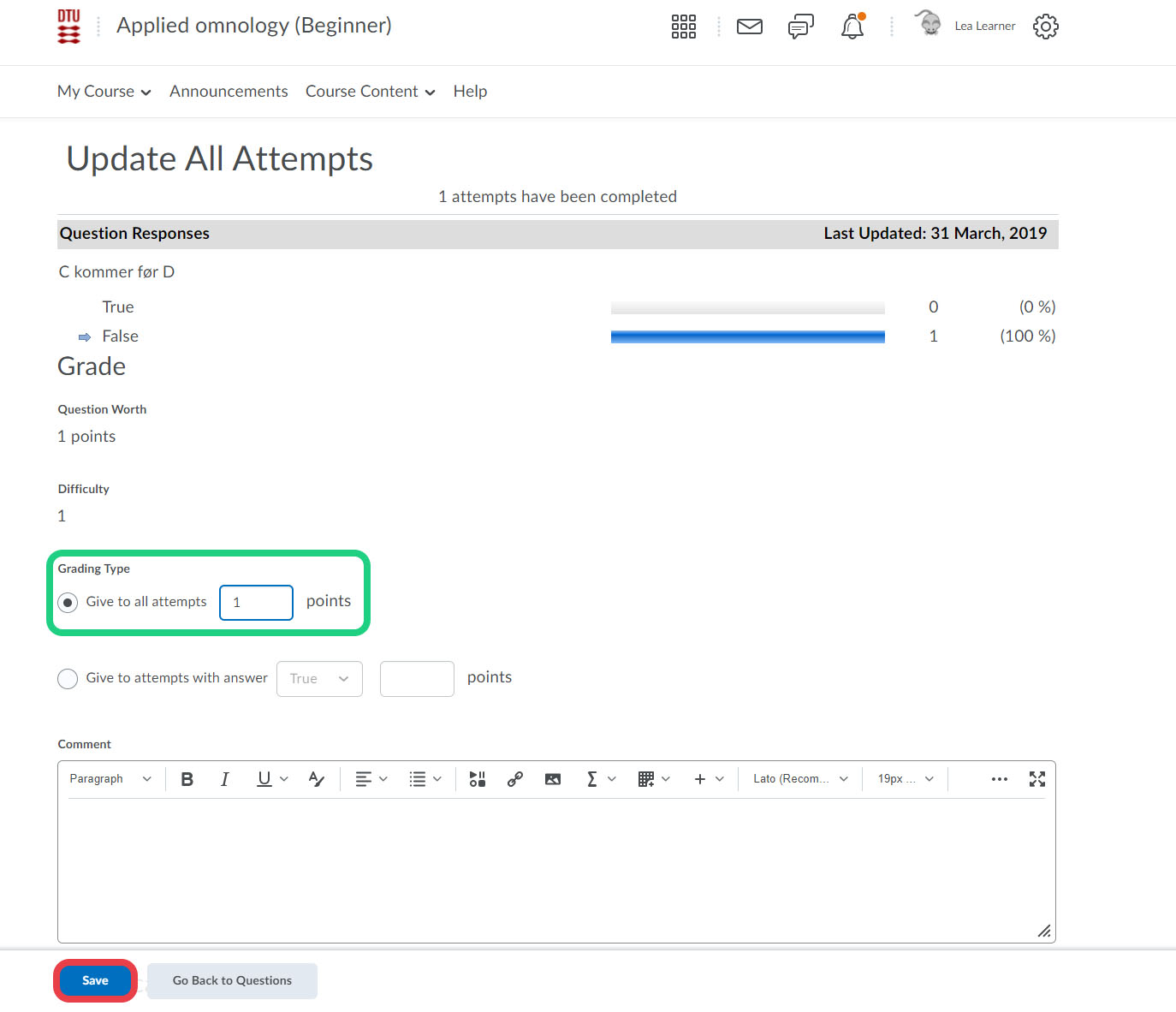The height and width of the screenshot is (1012, 1176).
Task: Click the False response blue bar
Action: [x=747, y=336]
